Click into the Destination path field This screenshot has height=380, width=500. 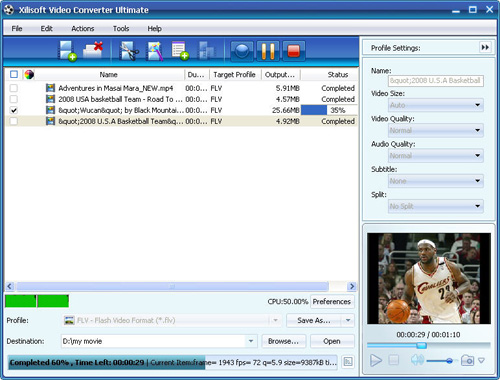pos(153,341)
